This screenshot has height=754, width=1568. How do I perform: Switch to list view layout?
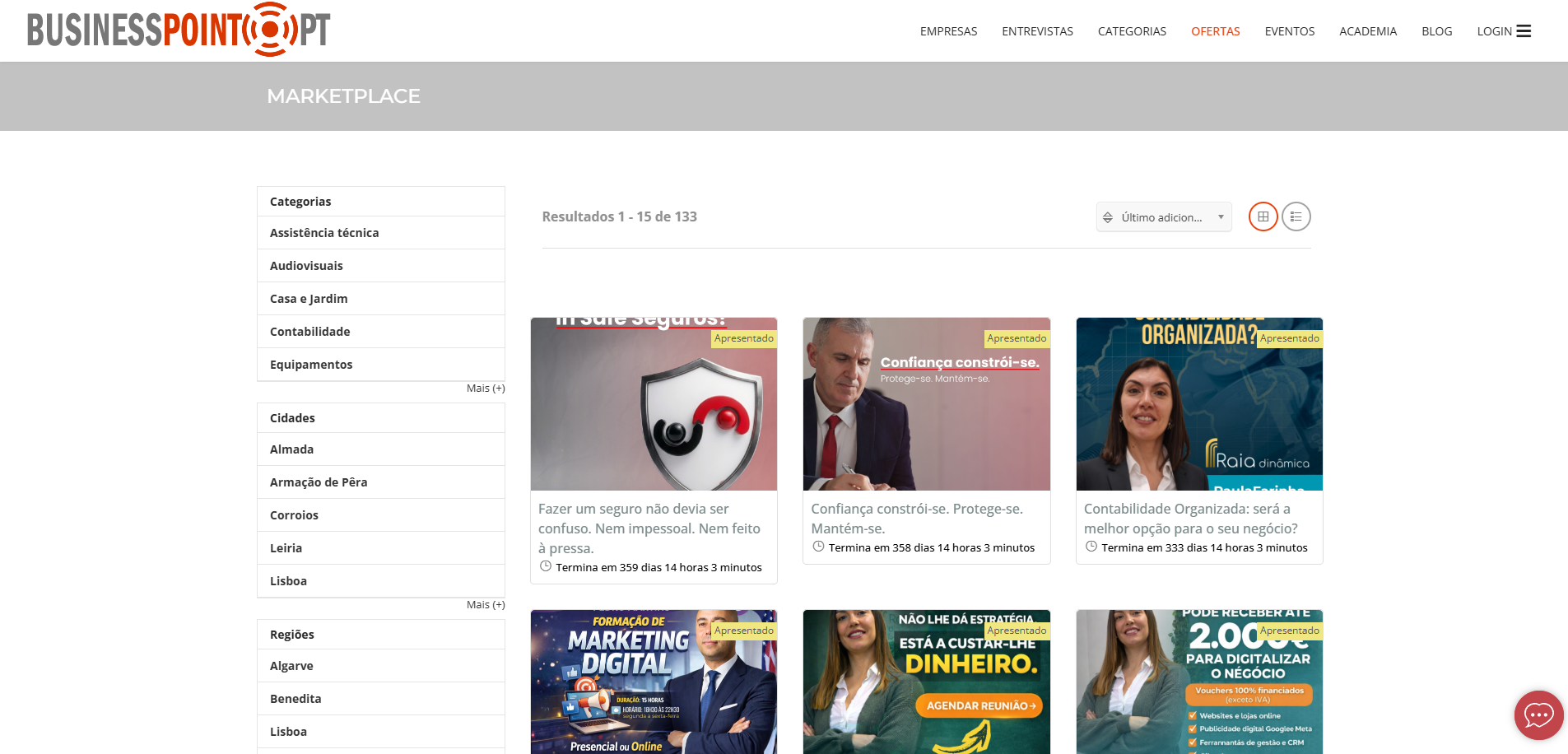click(1296, 216)
